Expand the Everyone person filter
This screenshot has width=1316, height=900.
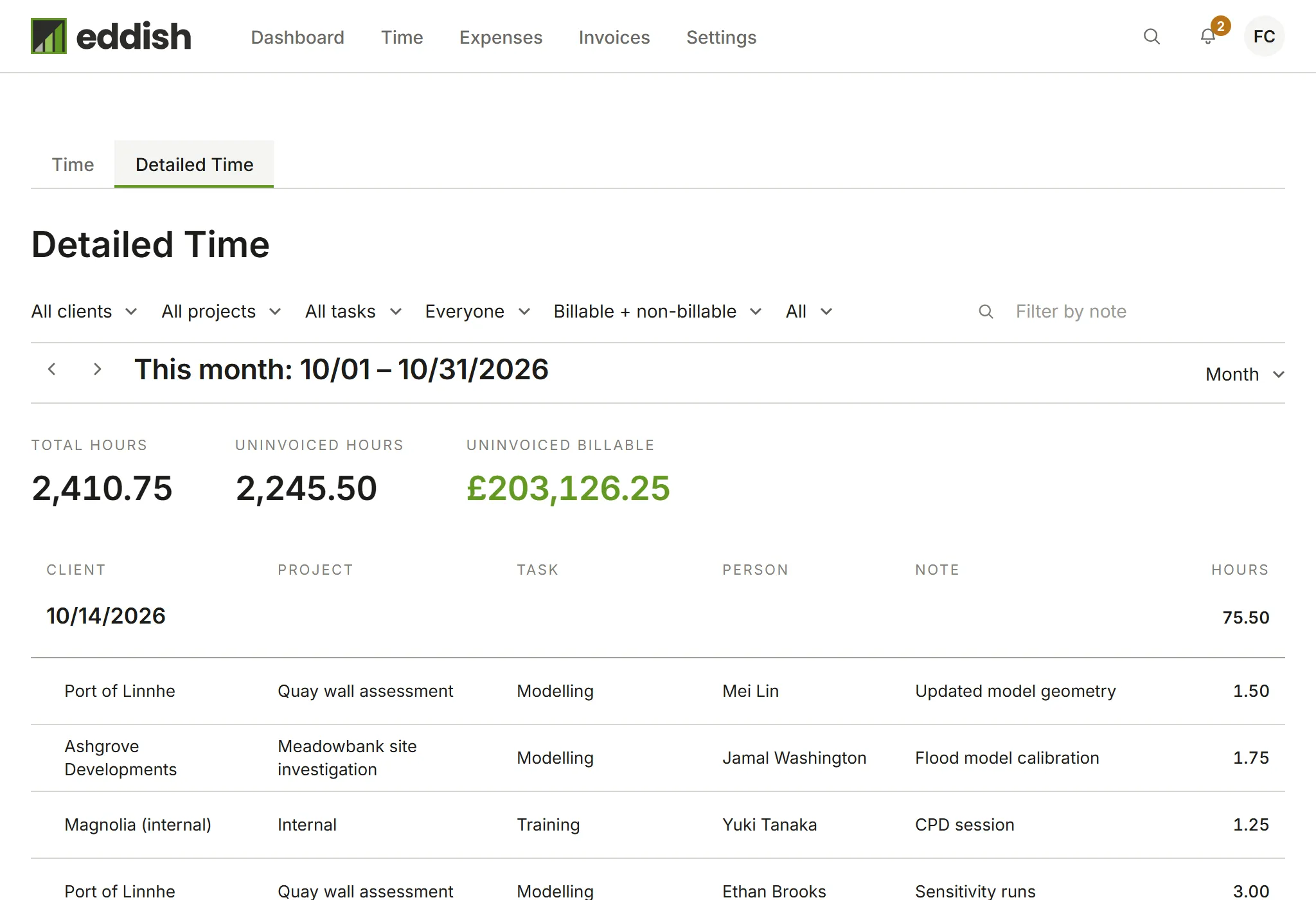coord(477,311)
